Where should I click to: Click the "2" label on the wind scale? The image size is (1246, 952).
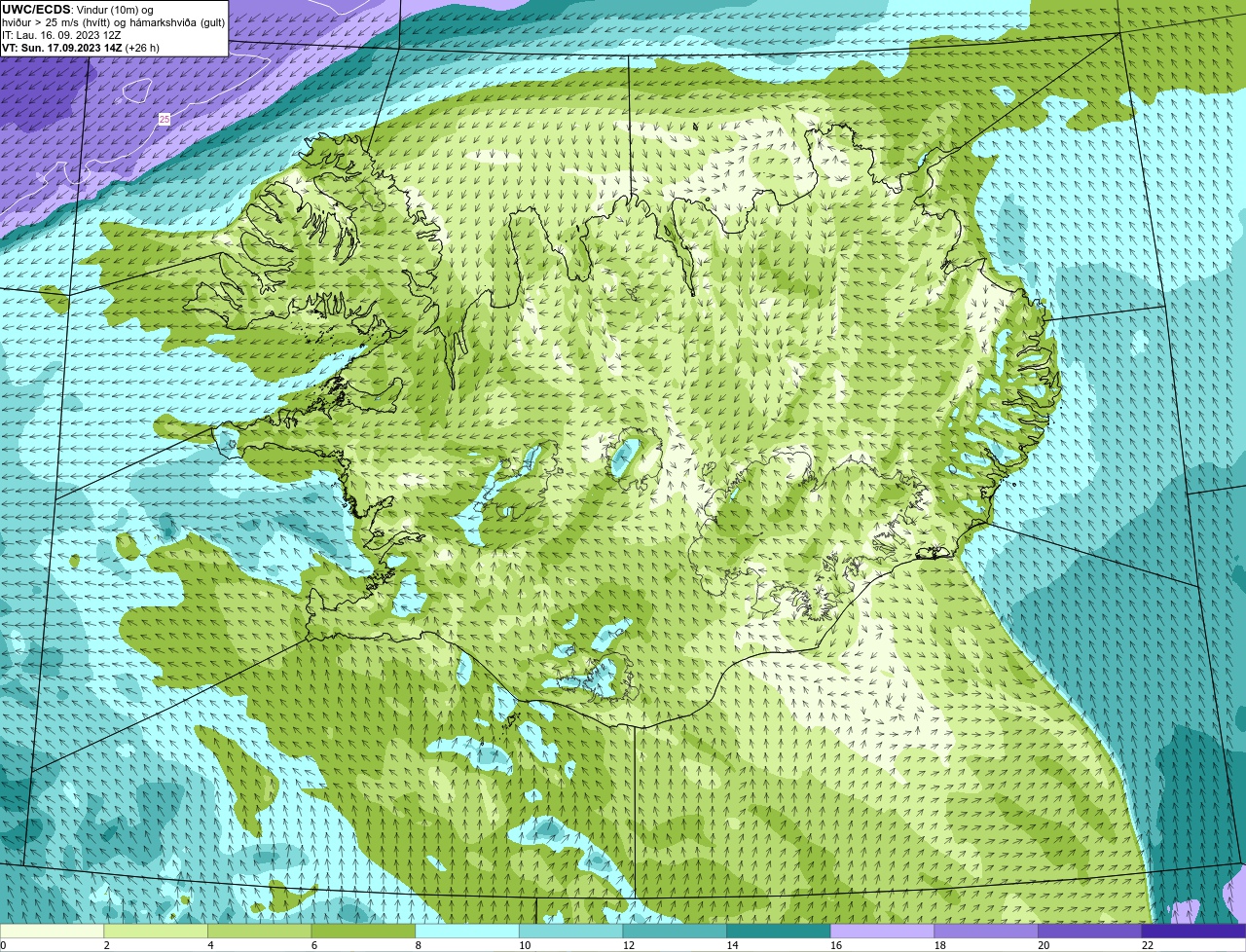coord(106,945)
